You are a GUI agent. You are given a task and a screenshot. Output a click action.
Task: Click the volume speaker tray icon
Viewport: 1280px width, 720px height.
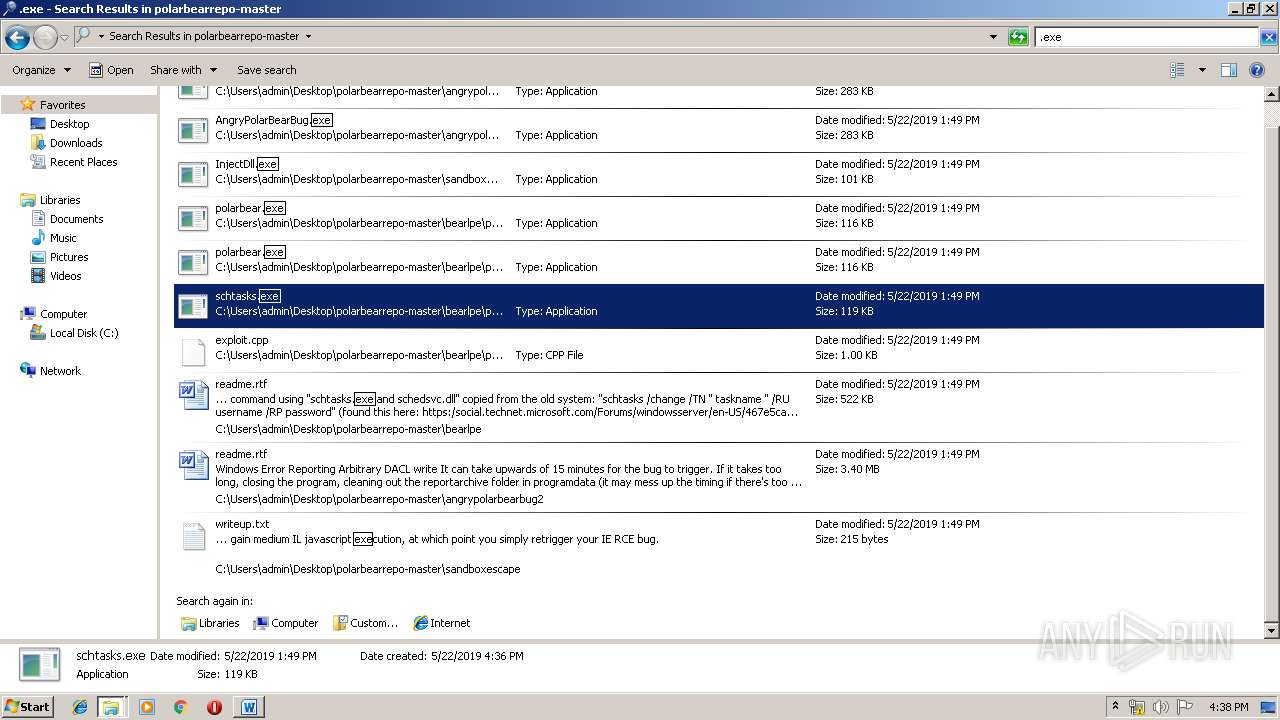tap(1160, 706)
